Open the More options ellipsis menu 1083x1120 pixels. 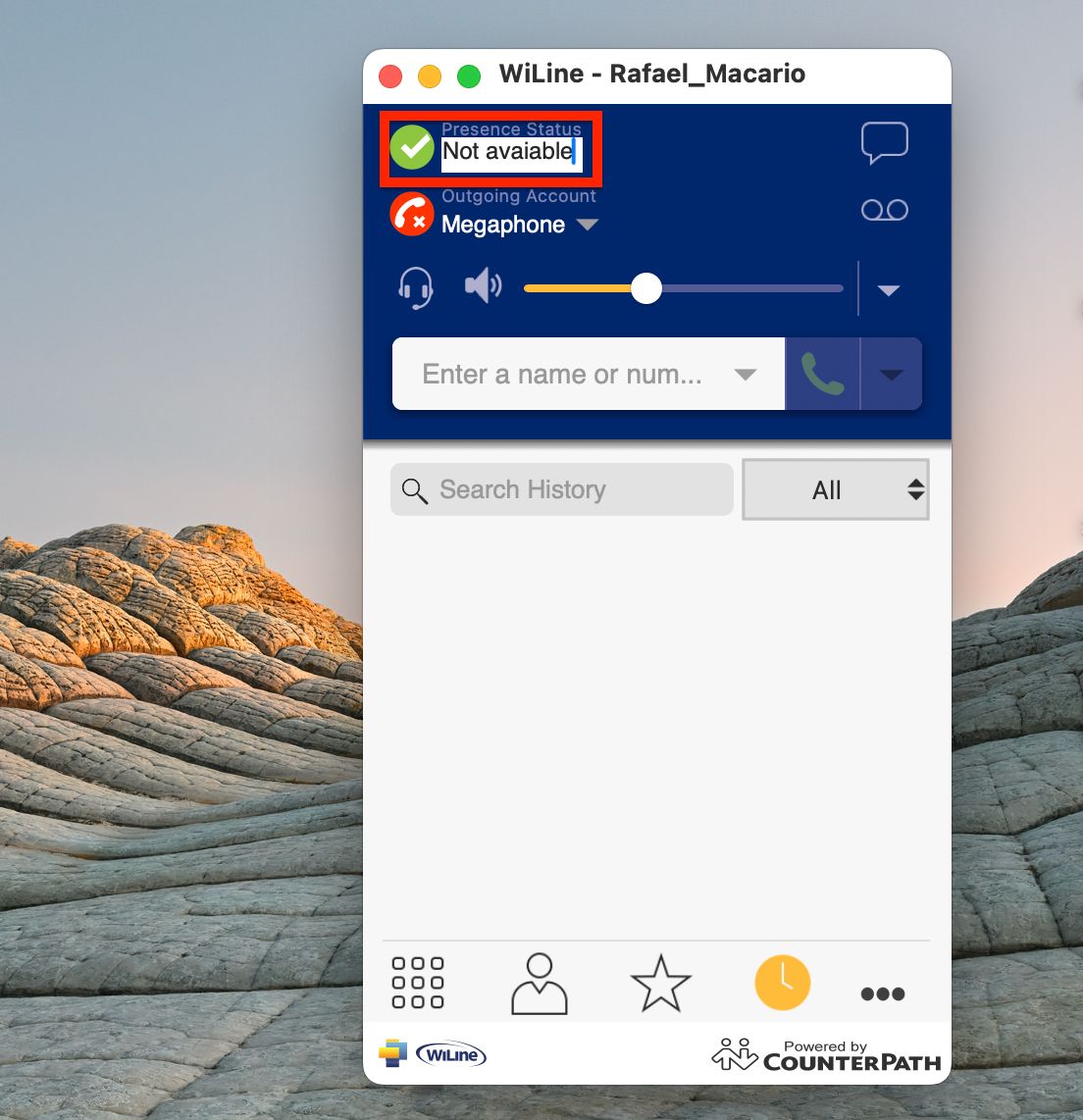[882, 993]
